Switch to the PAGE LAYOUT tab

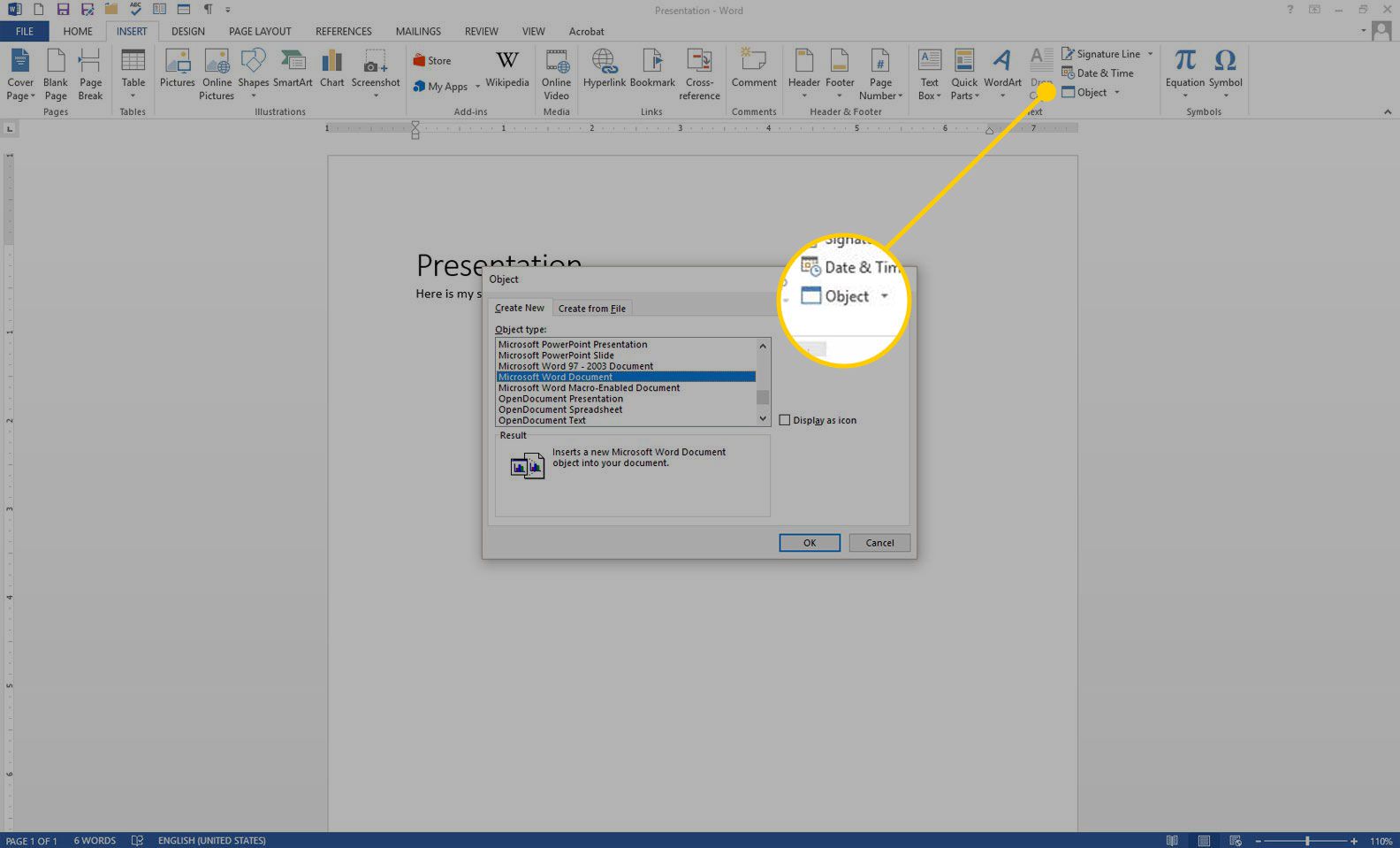260,31
